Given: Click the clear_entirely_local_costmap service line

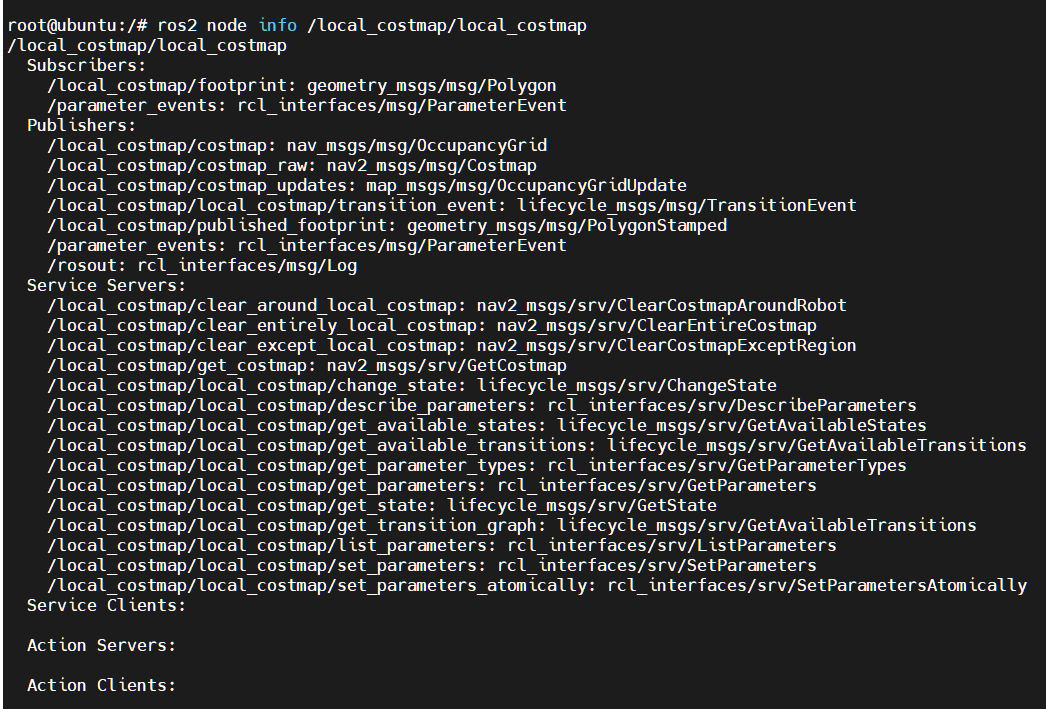Looking at the screenshot, I should coord(432,325).
